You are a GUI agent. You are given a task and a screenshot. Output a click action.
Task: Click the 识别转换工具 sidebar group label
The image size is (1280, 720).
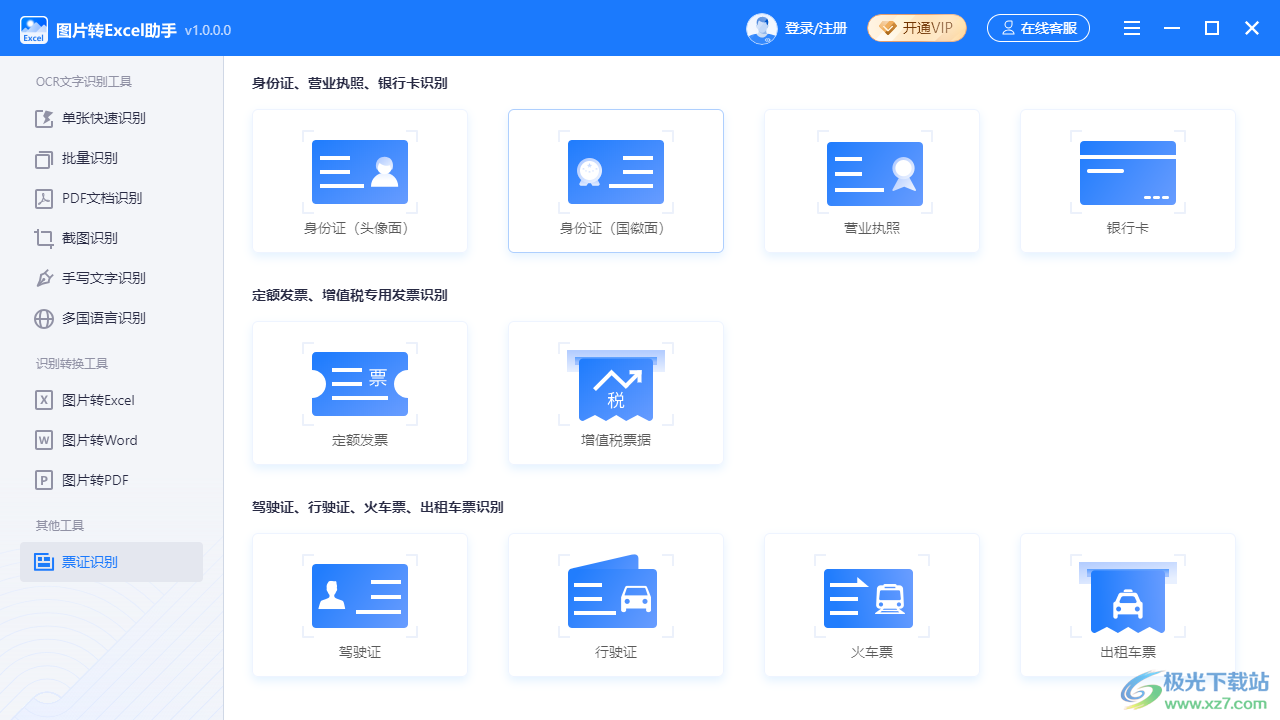click(x=72, y=364)
